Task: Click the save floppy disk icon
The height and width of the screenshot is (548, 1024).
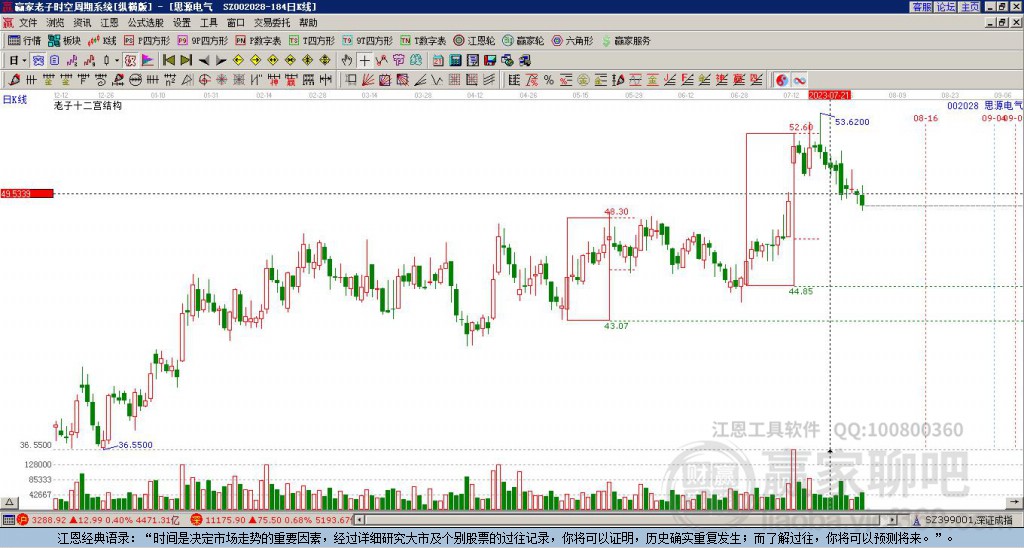Action: click(x=490, y=60)
